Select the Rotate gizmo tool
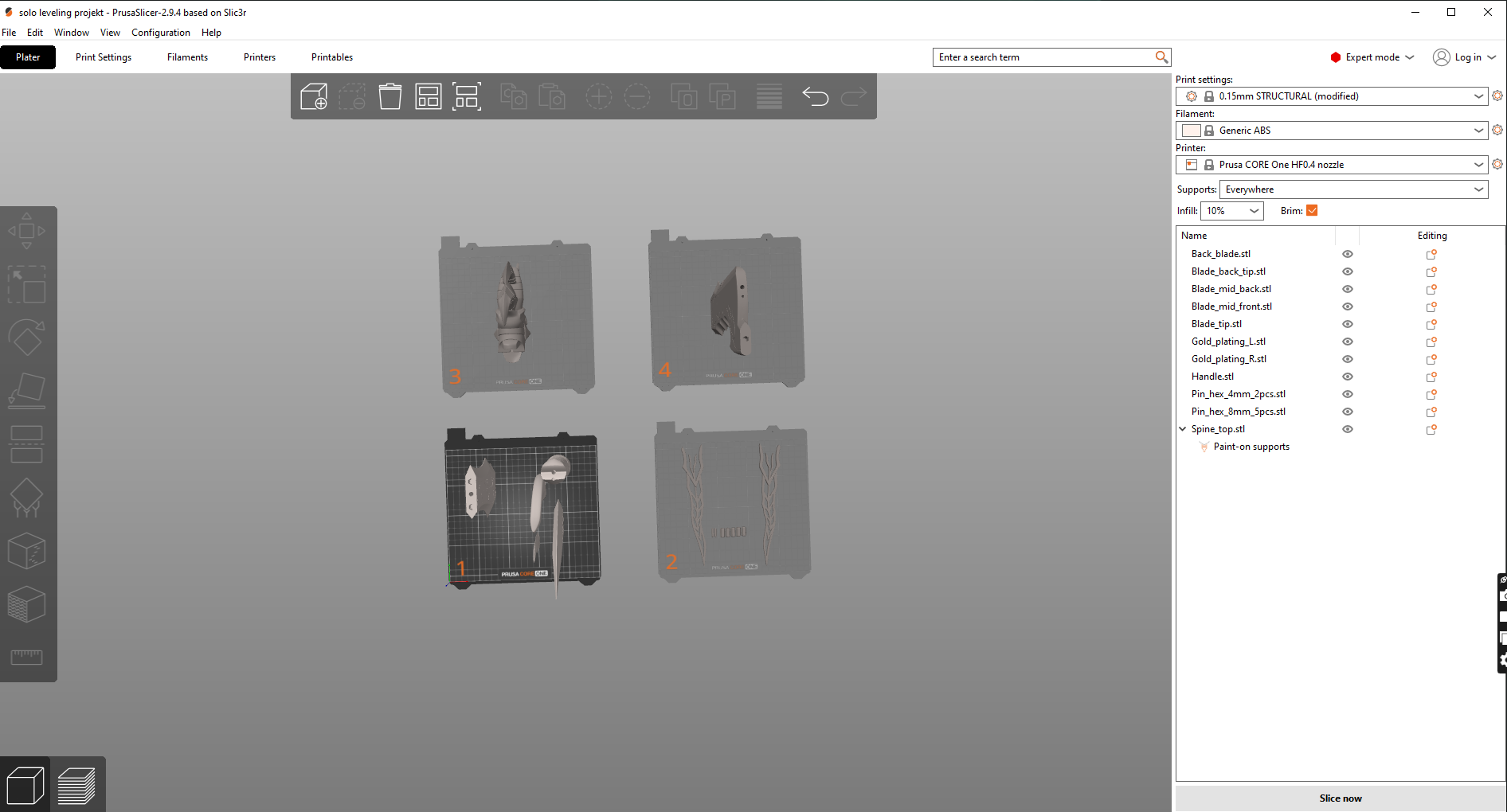1507x812 pixels. [26, 338]
